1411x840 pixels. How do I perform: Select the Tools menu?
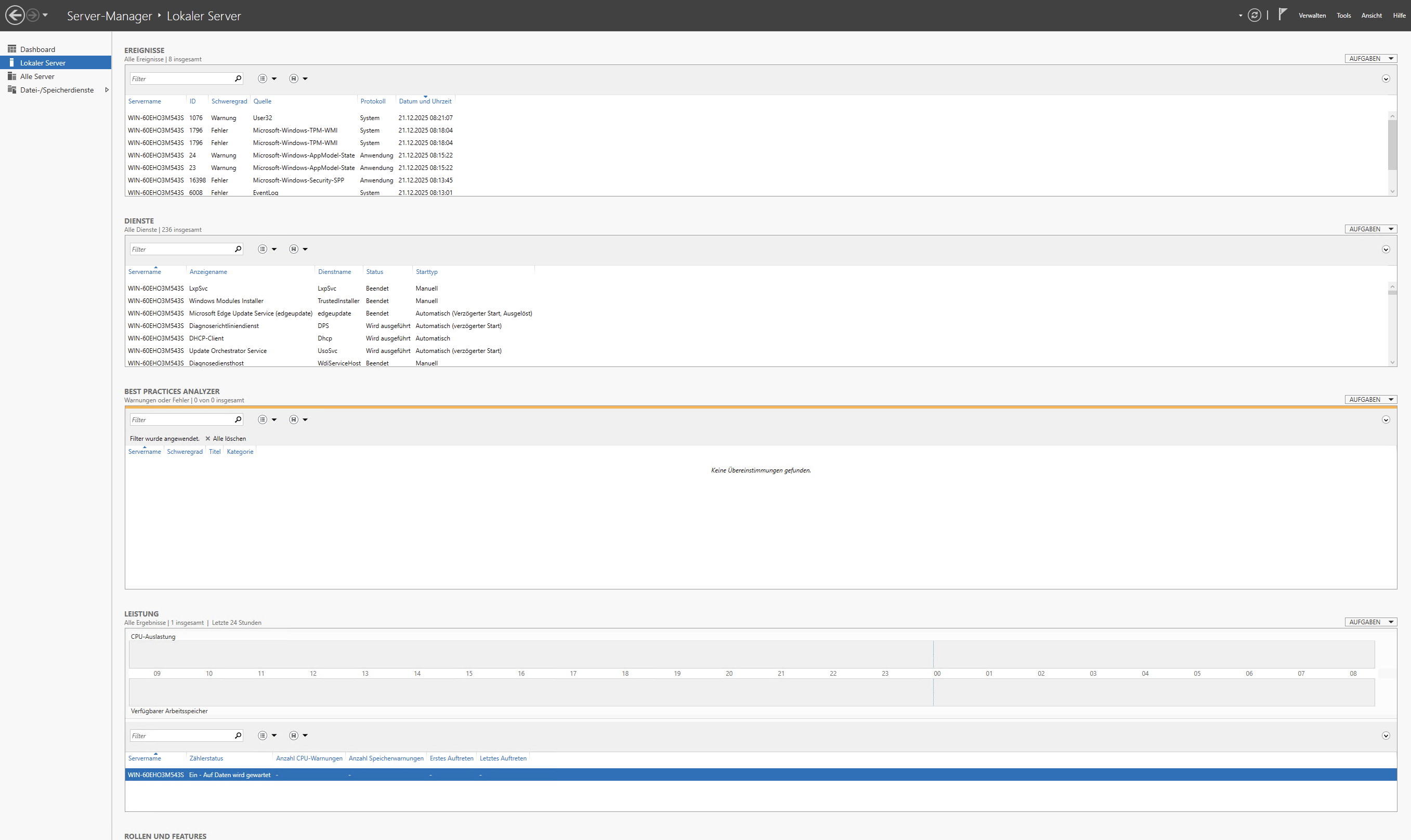pyautogui.click(x=1343, y=15)
